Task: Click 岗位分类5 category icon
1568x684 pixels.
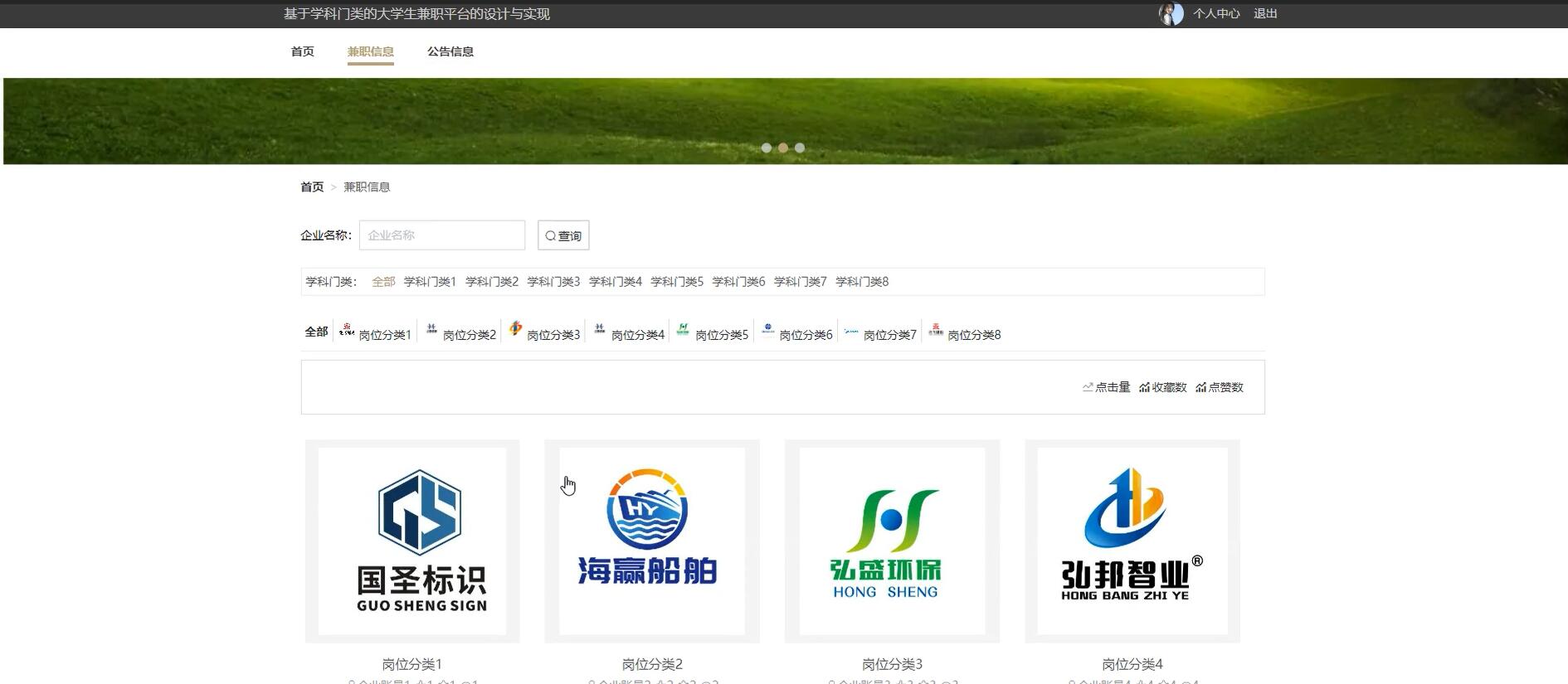Action: click(x=683, y=330)
